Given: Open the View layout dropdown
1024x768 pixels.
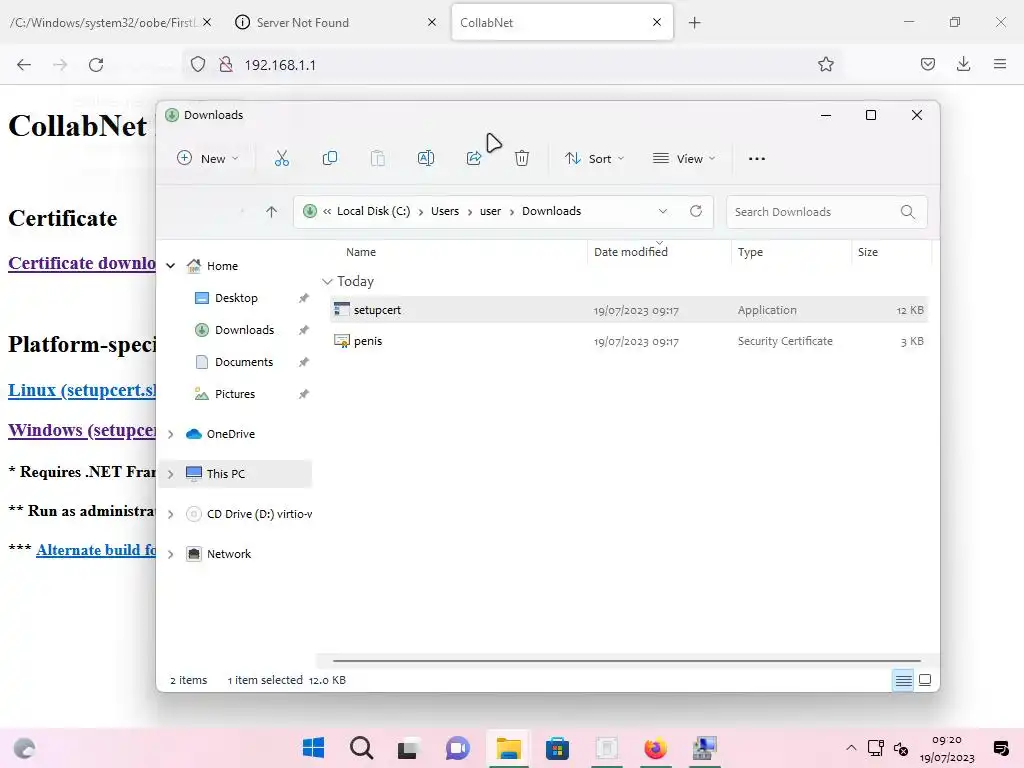Looking at the screenshot, I should coord(684,159).
